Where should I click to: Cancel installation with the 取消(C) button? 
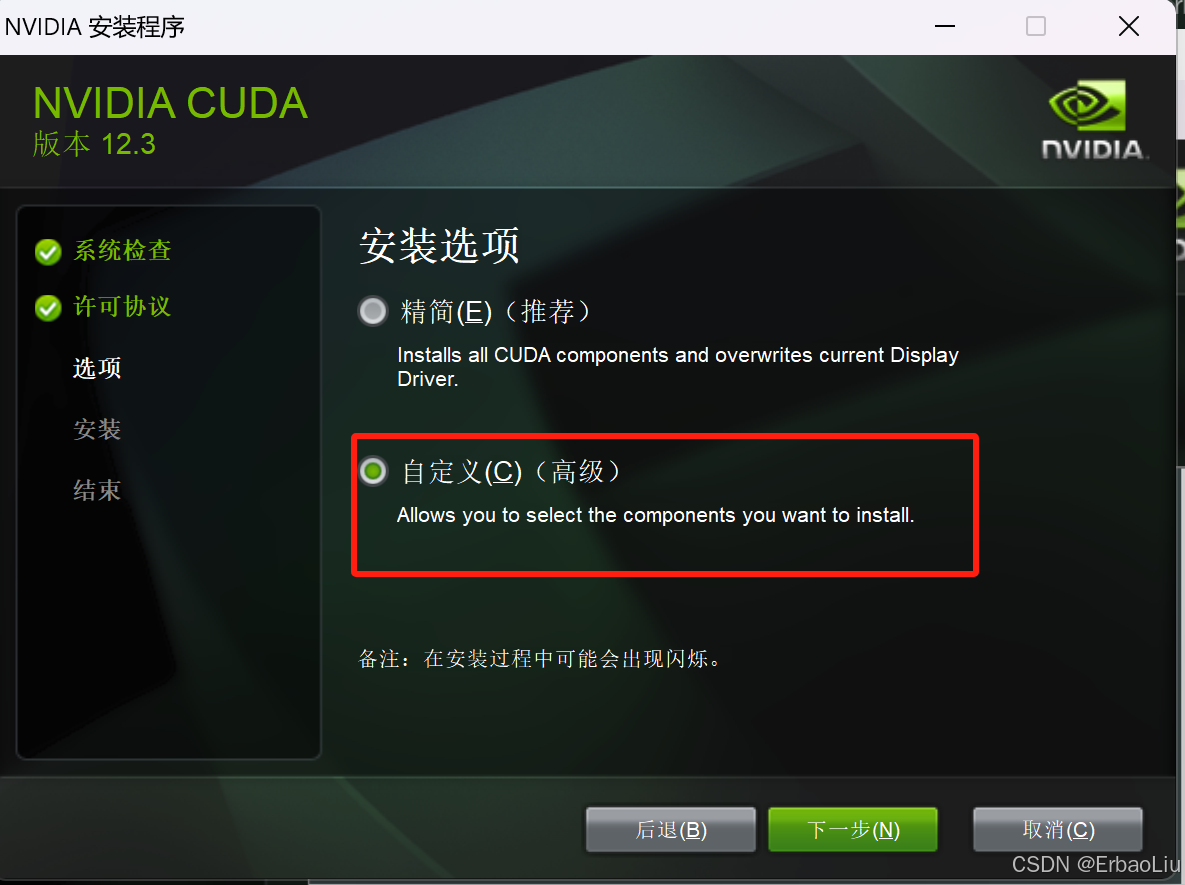(x=1058, y=830)
